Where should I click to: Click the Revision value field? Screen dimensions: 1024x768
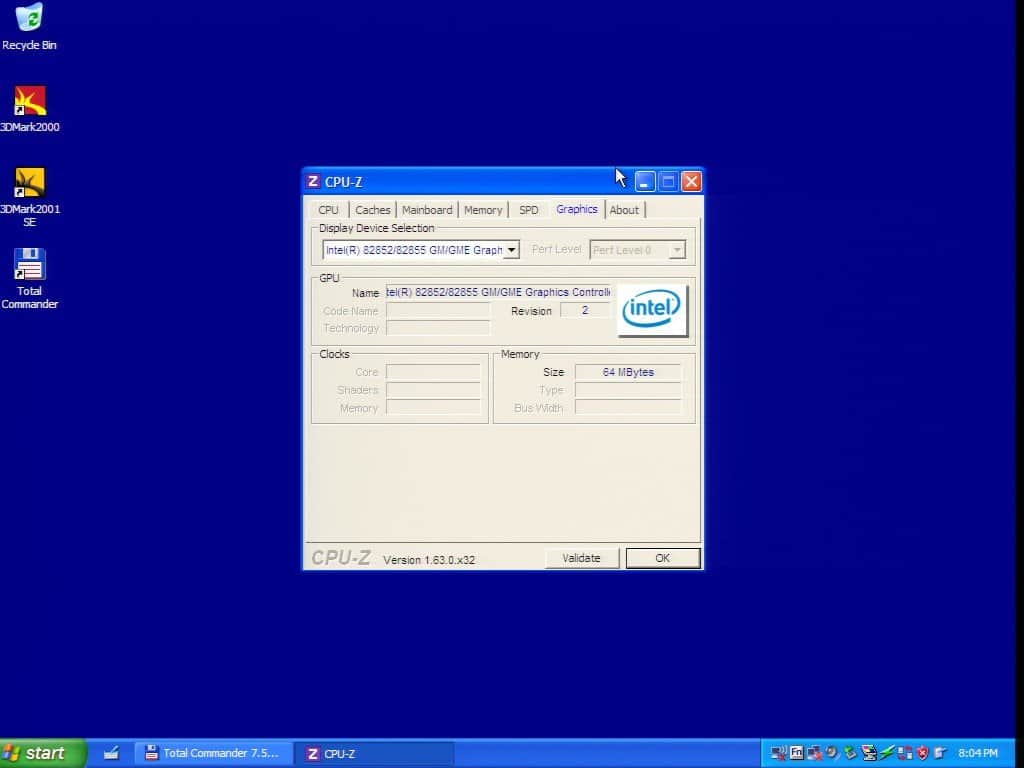[585, 310]
